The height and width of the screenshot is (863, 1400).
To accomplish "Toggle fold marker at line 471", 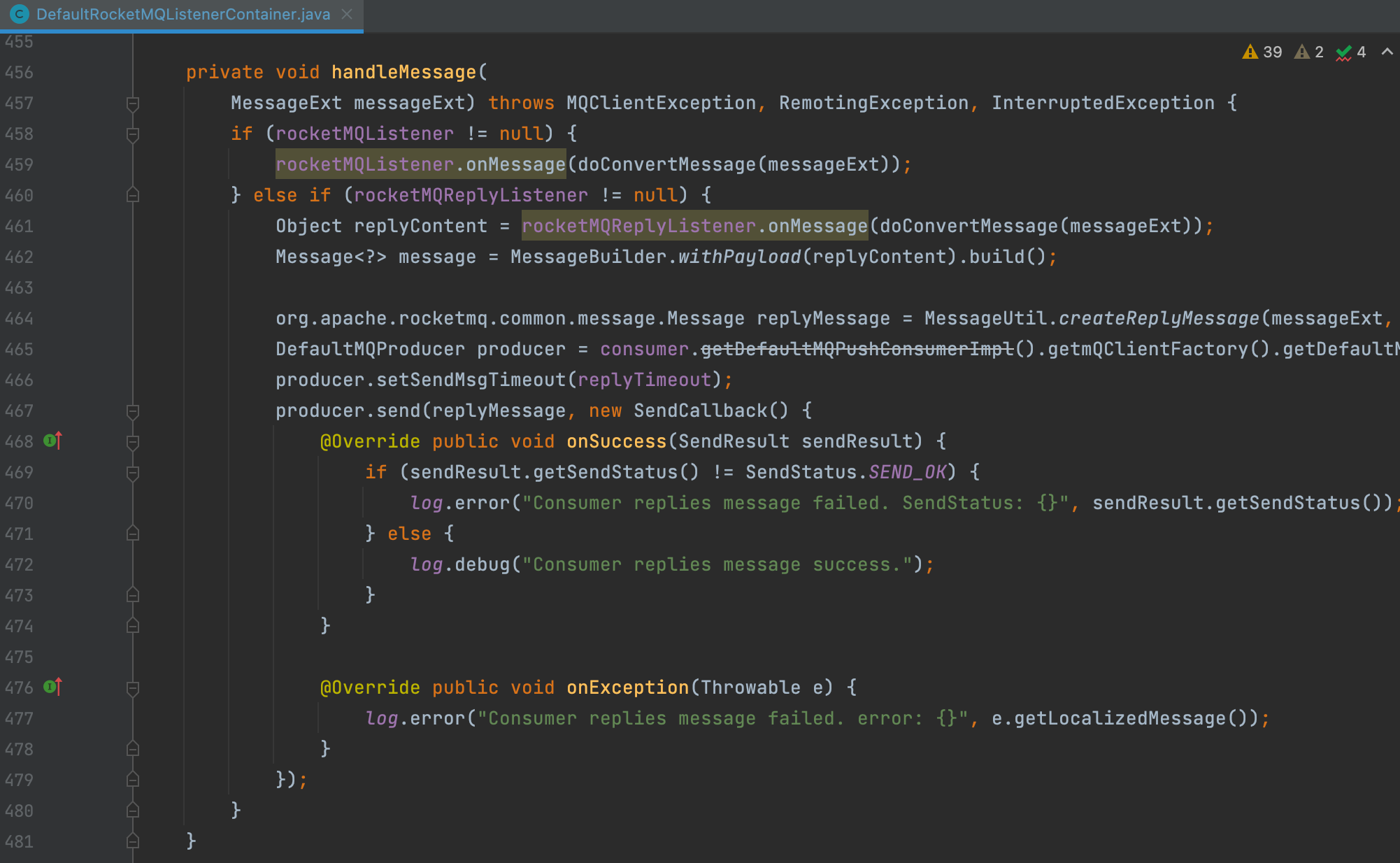I will tap(133, 534).
